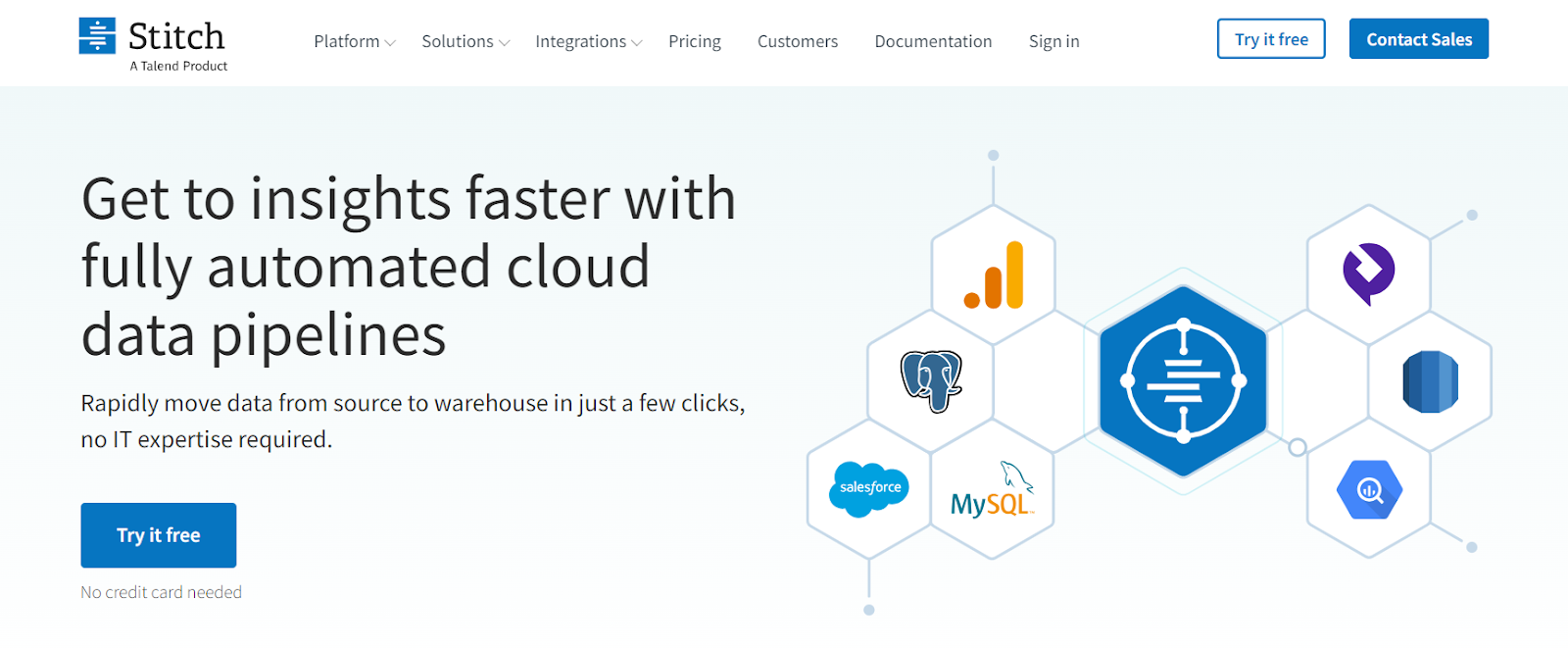Click the 'Rapidly move data' description text
Image resolution: width=1568 pixels, height=648 pixels.
(413, 422)
